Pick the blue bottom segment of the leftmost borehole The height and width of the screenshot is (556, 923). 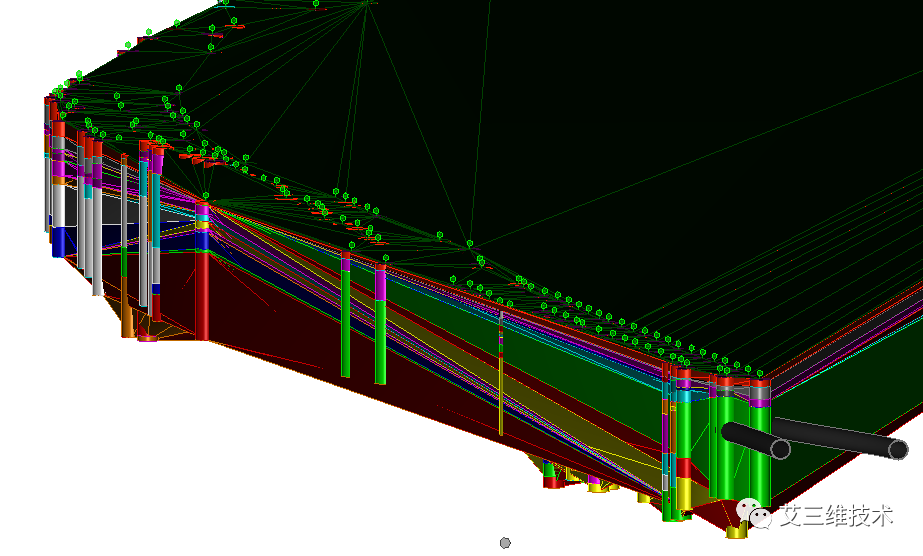point(58,242)
